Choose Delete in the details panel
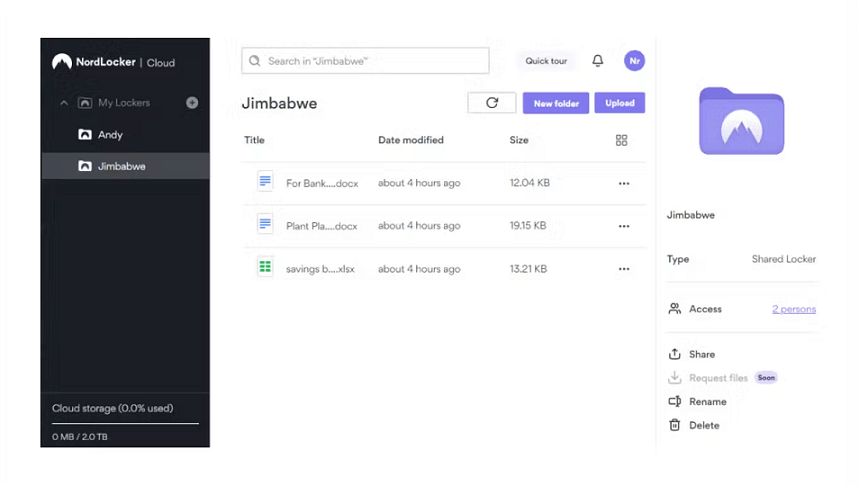This screenshot has height=486, width=859. coord(703,425)
